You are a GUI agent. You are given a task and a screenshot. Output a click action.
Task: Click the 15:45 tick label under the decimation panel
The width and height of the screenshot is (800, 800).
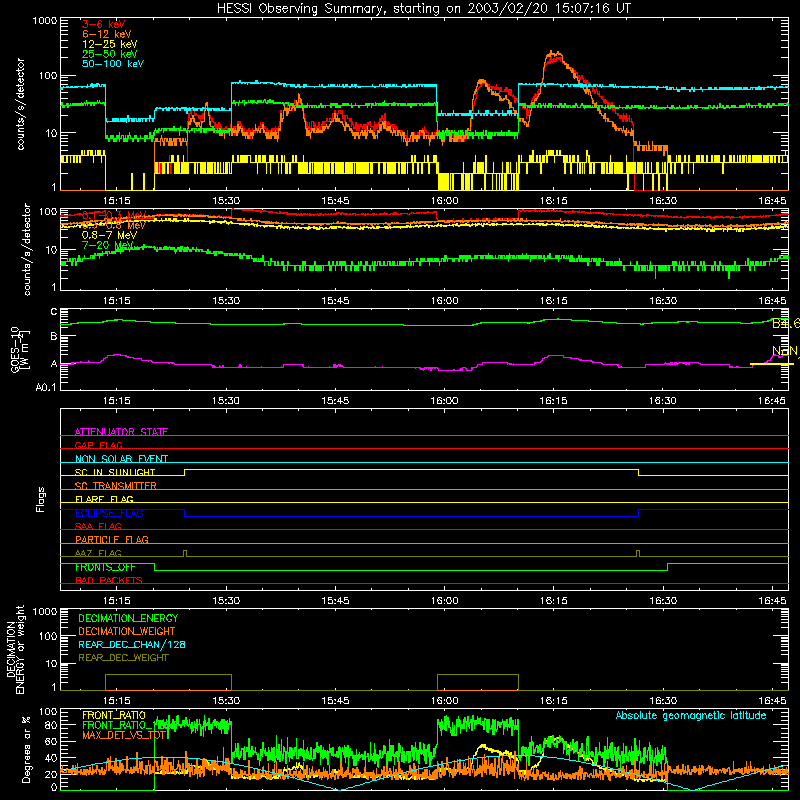[x=335, y=701]
